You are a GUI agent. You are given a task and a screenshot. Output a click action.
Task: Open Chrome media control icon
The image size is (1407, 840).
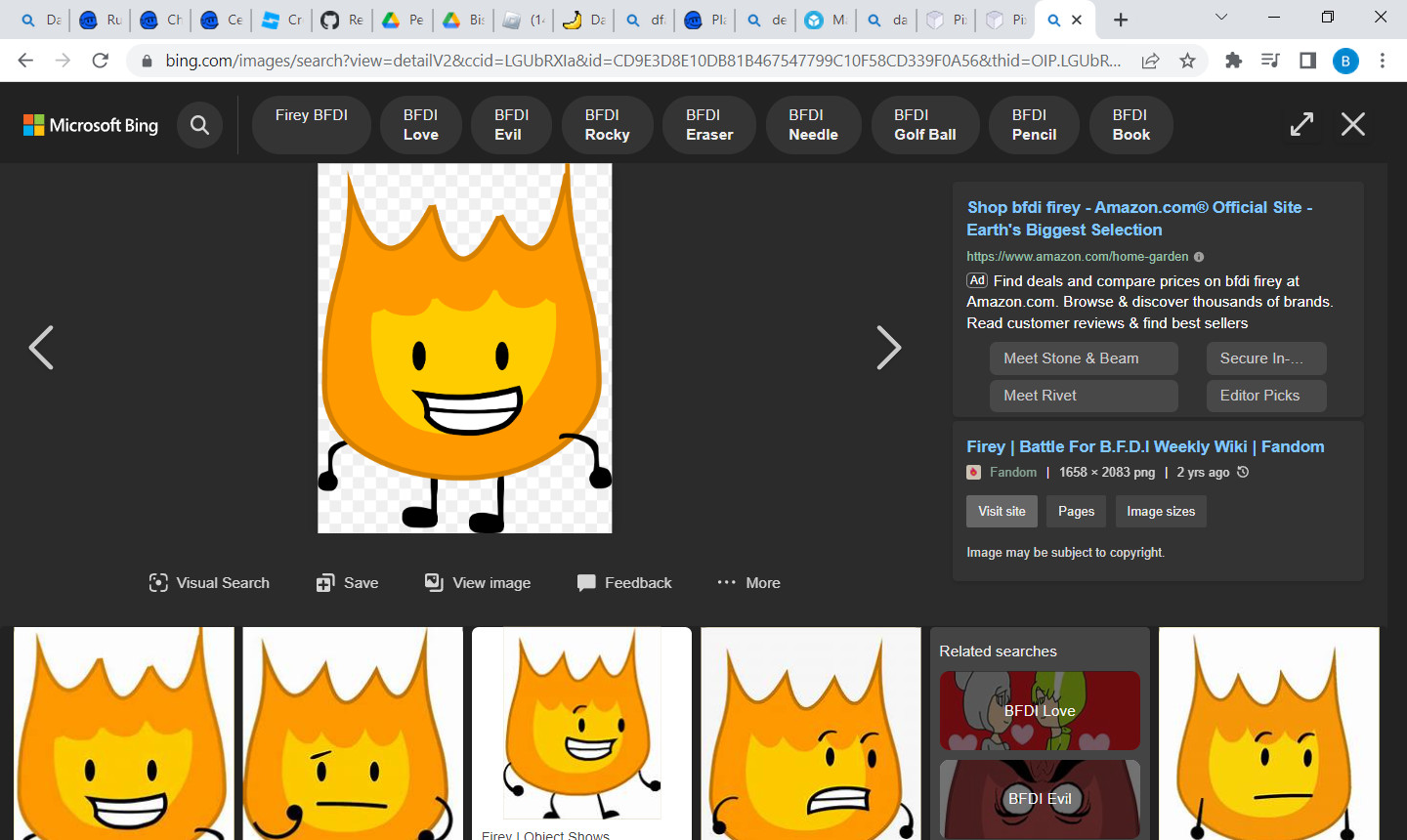click(x=1270, y=61)
